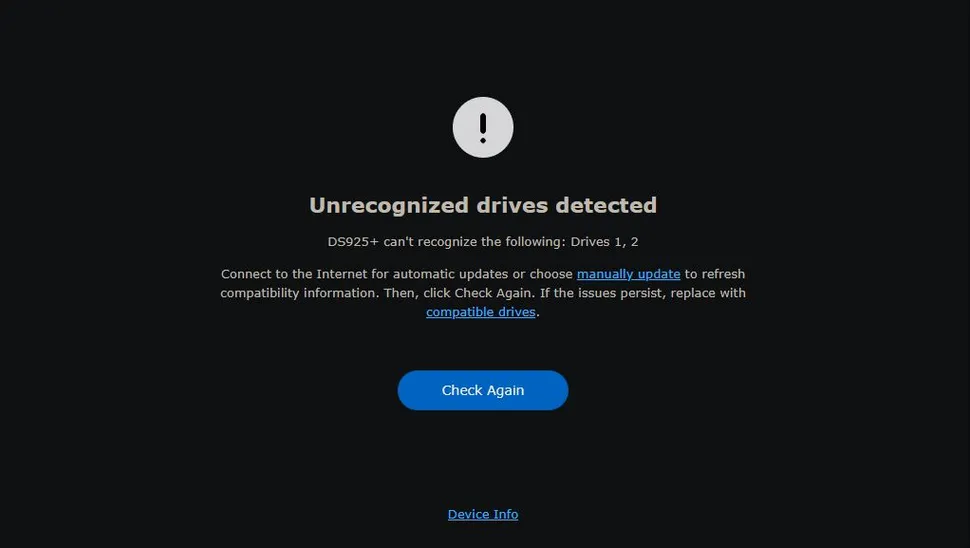Viewport: 970px width, 548px height.
Task: Click the "Drives 1, 2" text
Action: point(604,242)
